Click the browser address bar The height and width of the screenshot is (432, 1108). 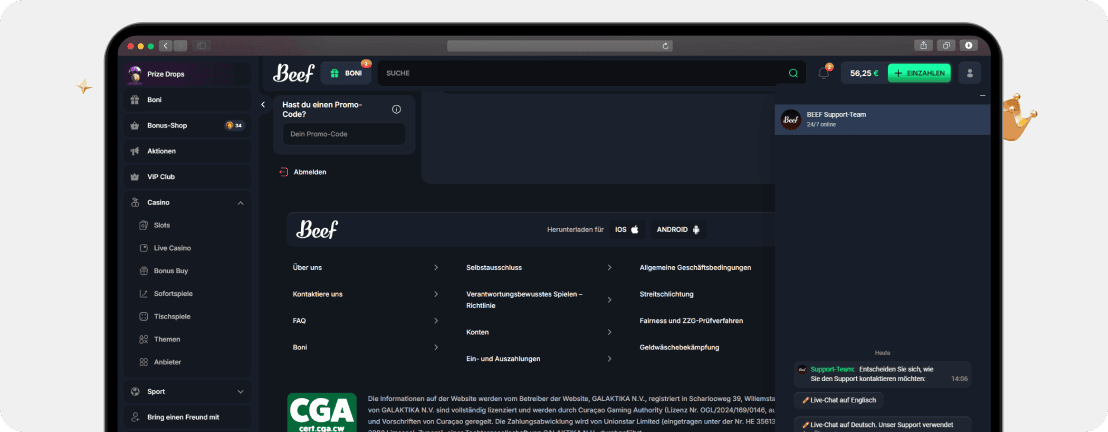[x=560, y=46]
